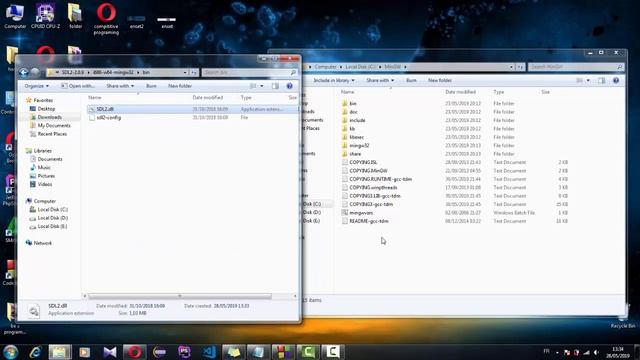Click the Windows Start orb
Screen dimensions: 640x360
coord(10,352)
